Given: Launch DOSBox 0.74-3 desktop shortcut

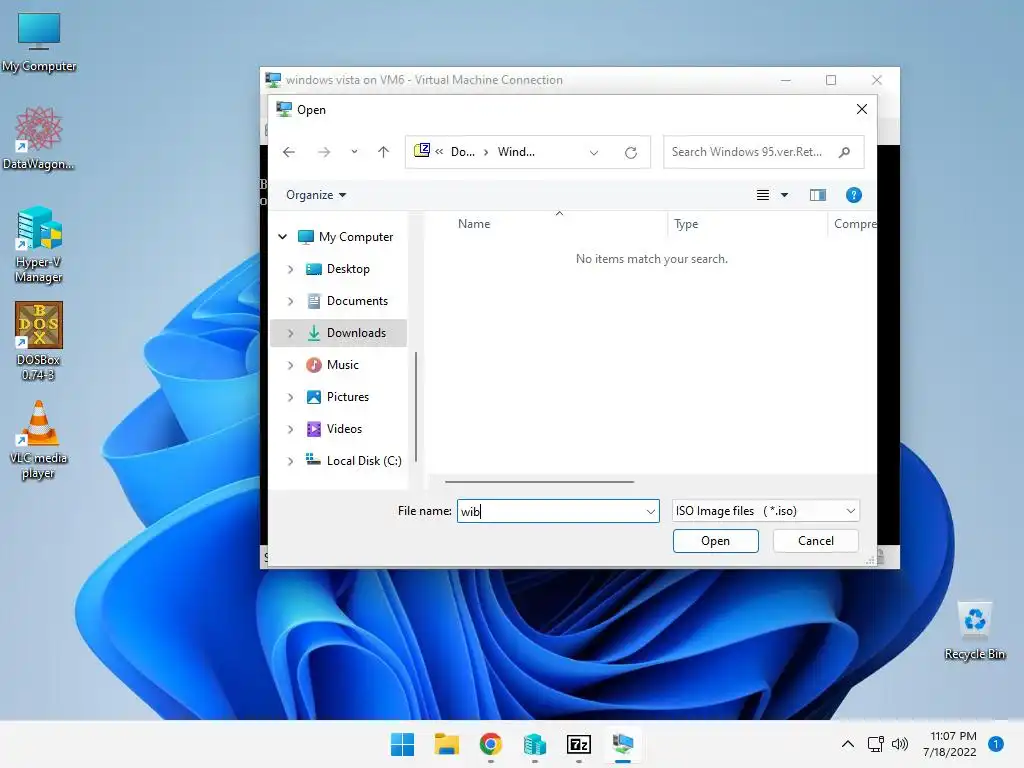Looking at the screenshot, I should (39, 341).
